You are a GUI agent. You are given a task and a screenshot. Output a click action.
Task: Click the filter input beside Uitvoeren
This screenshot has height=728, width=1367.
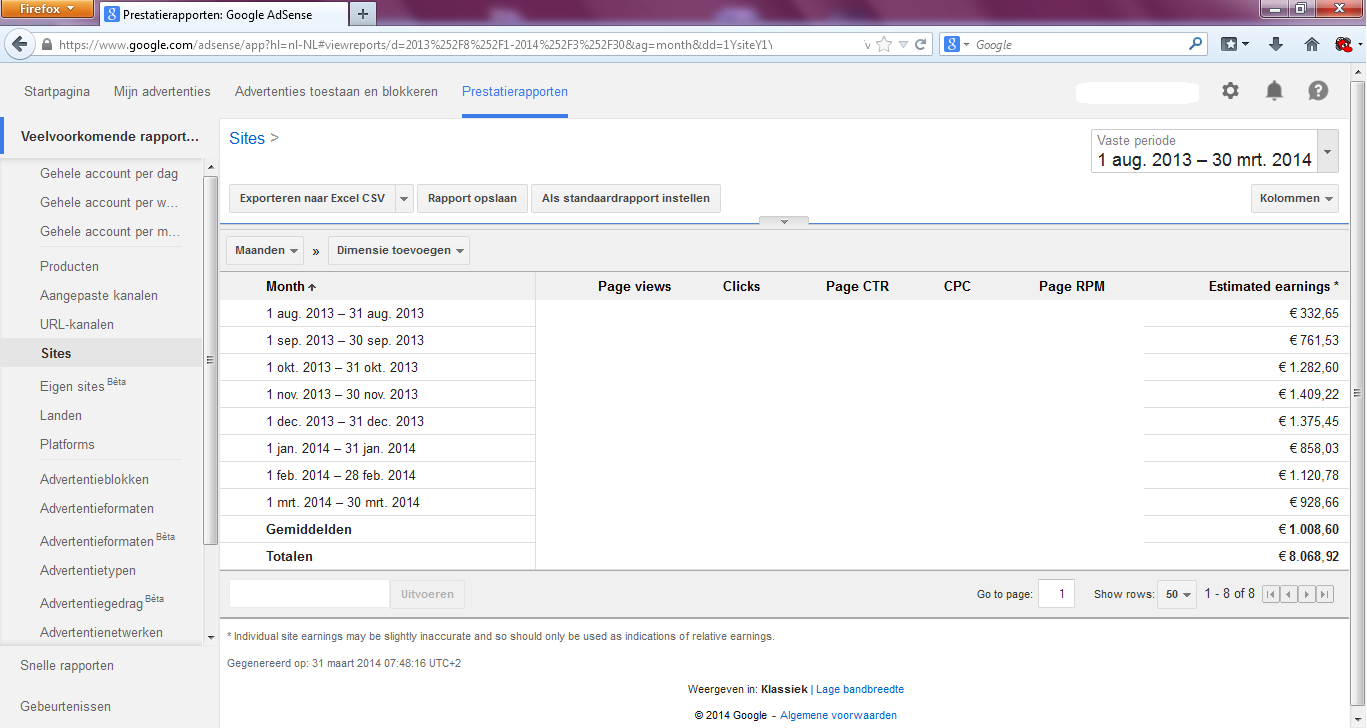(309, 594)
